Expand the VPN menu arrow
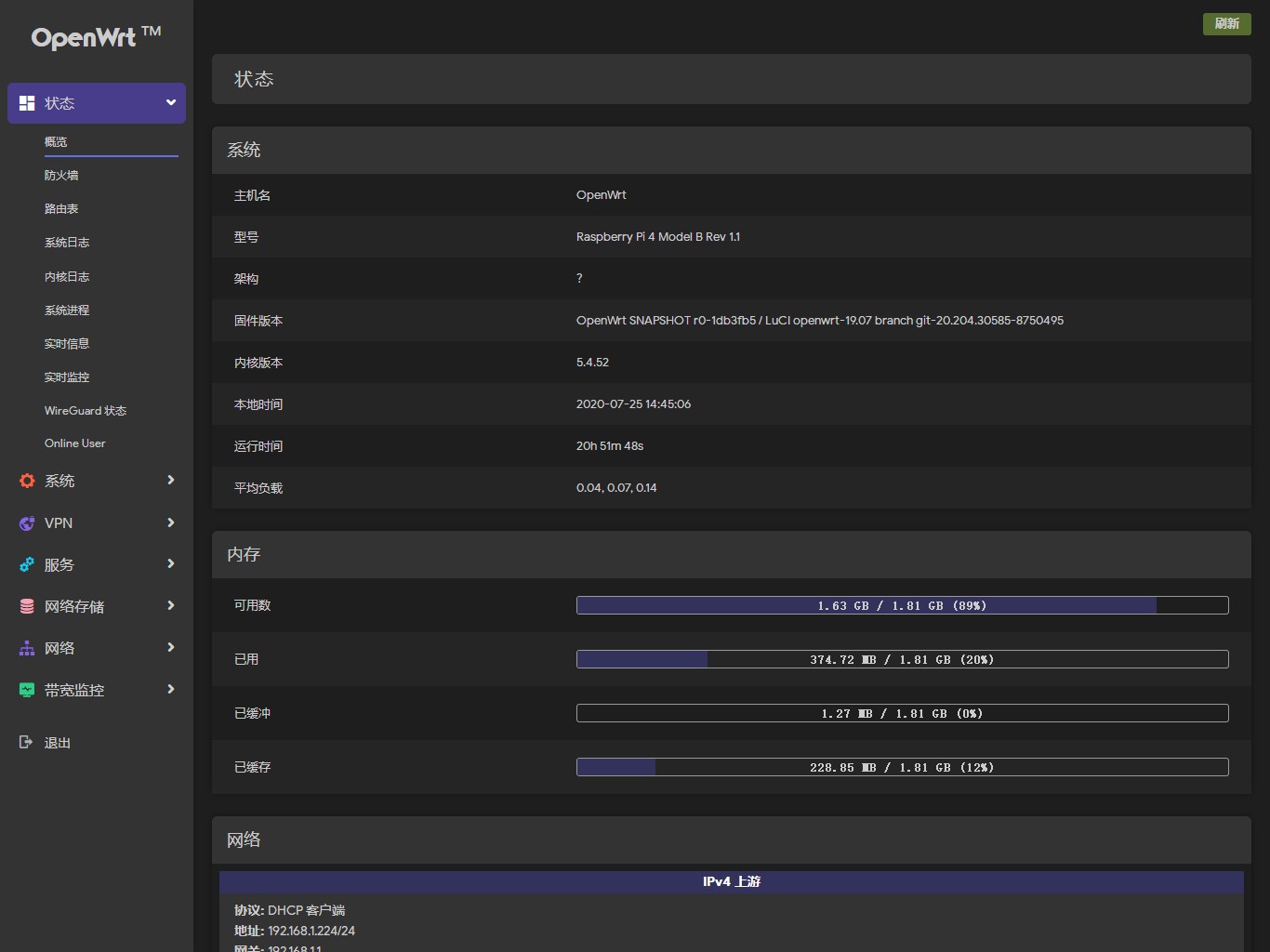1270x952 pixels. coord(171,522)
